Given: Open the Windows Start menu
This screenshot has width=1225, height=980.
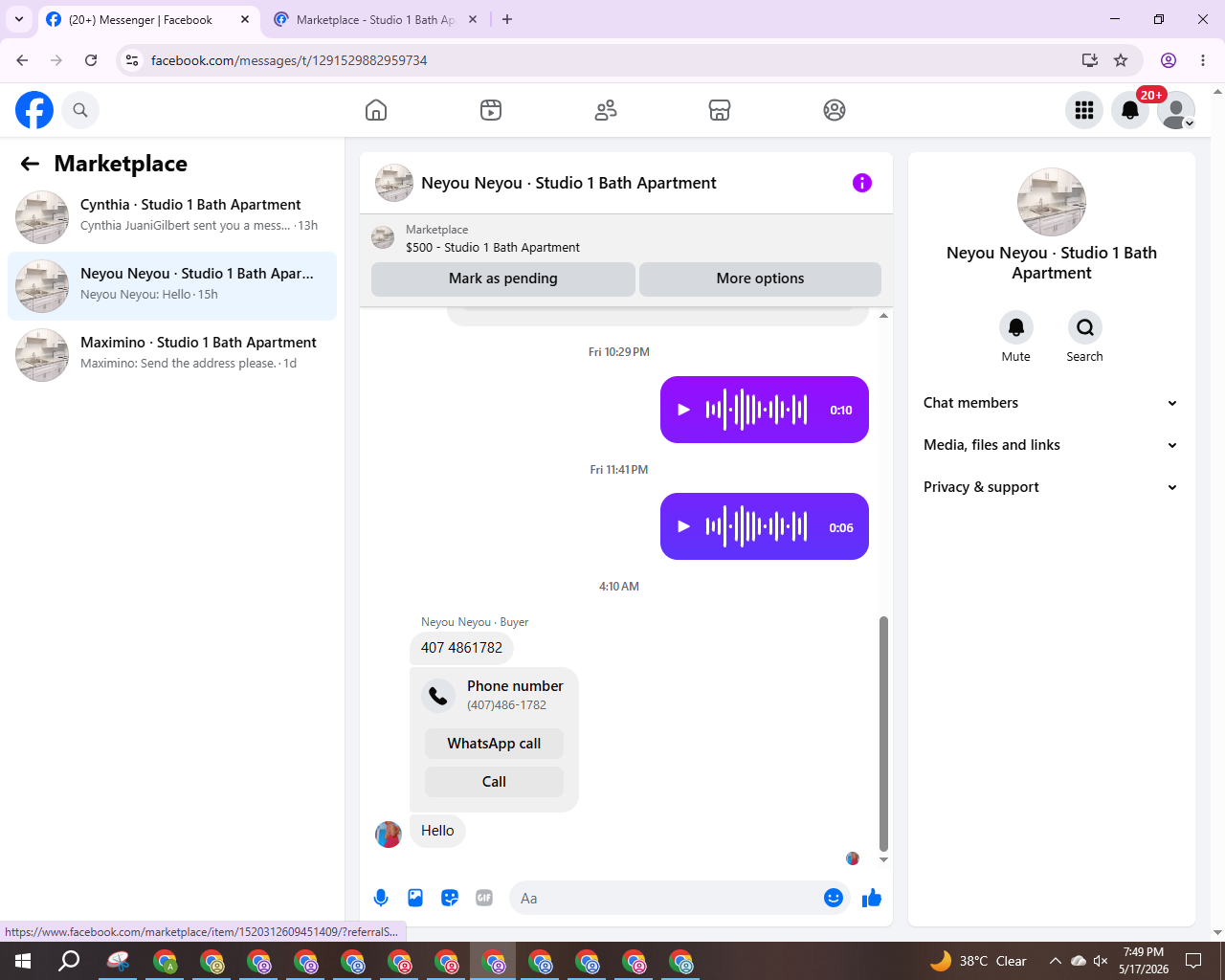Looking at the screenshot, I should pos(23,961).
